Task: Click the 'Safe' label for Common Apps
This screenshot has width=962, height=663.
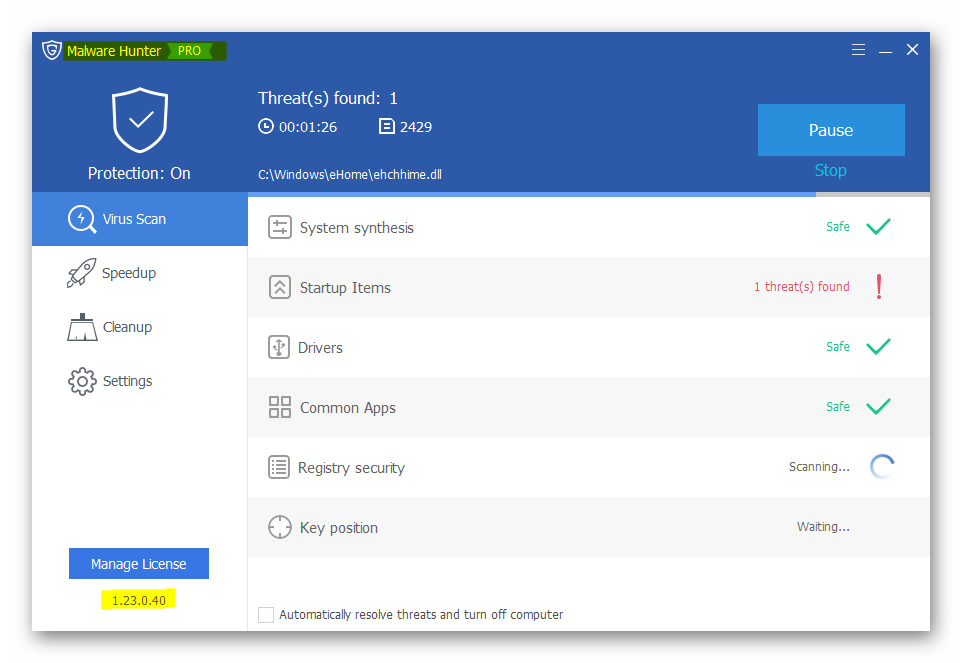Action: coord(837,407)
